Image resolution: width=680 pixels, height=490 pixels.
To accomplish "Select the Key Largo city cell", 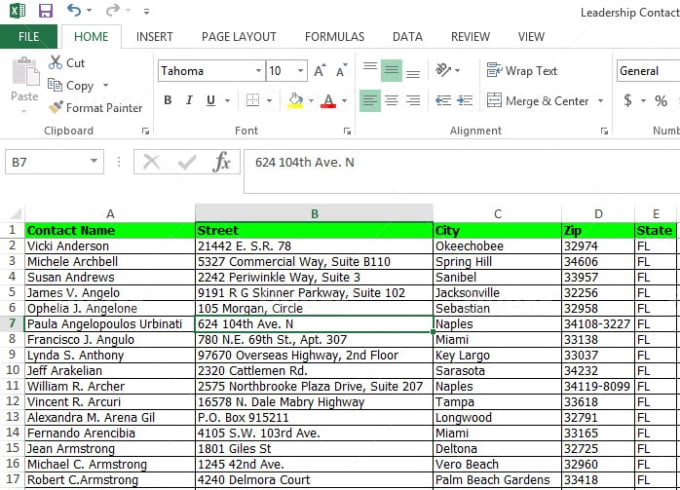I will pos(497,355).
